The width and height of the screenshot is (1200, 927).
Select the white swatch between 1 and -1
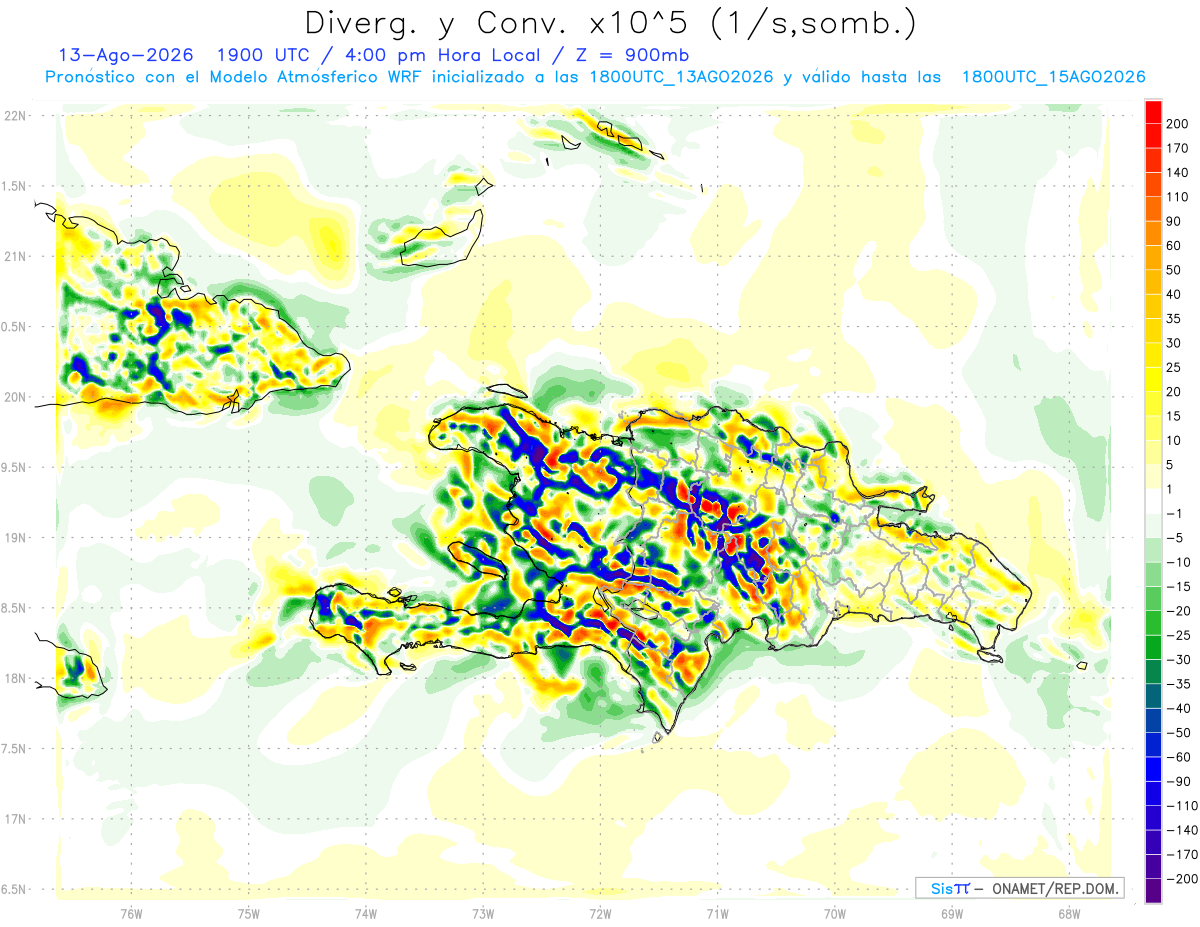[1154, 501]
